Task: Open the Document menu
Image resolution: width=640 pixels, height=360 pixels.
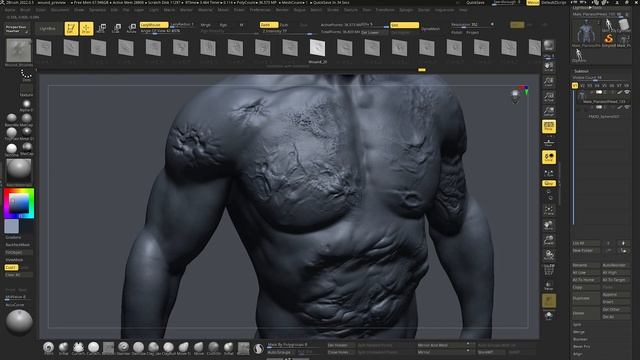Action: [60, 10]
